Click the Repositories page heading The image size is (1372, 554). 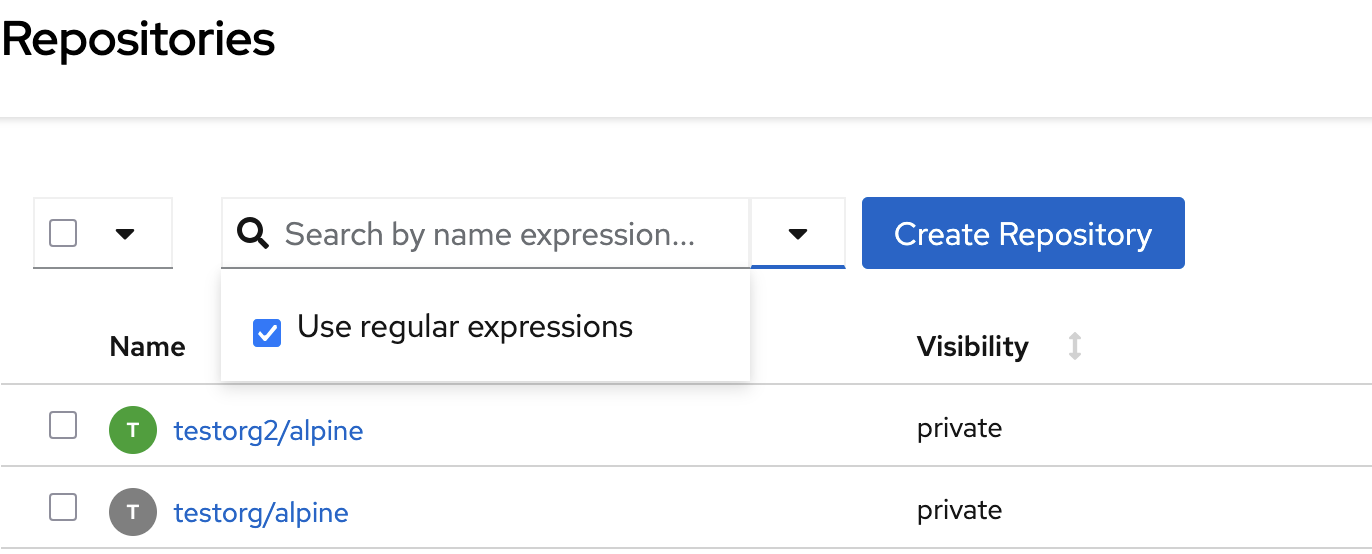click(x=138, y=40)
